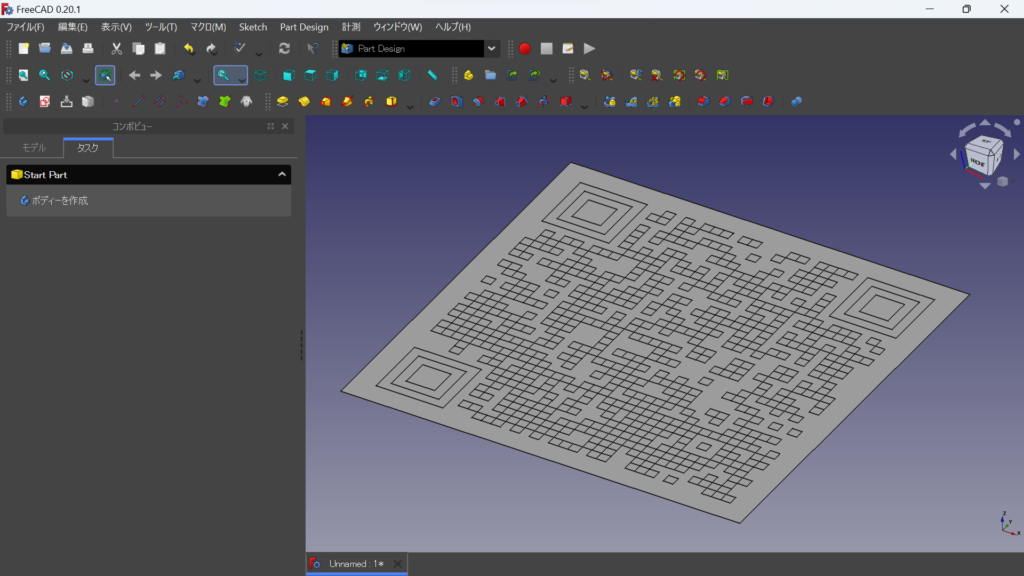Viewport: 1024px width, 576px height.
Task: Expand draw style dropdown arrow
Action: pos(86,79)
